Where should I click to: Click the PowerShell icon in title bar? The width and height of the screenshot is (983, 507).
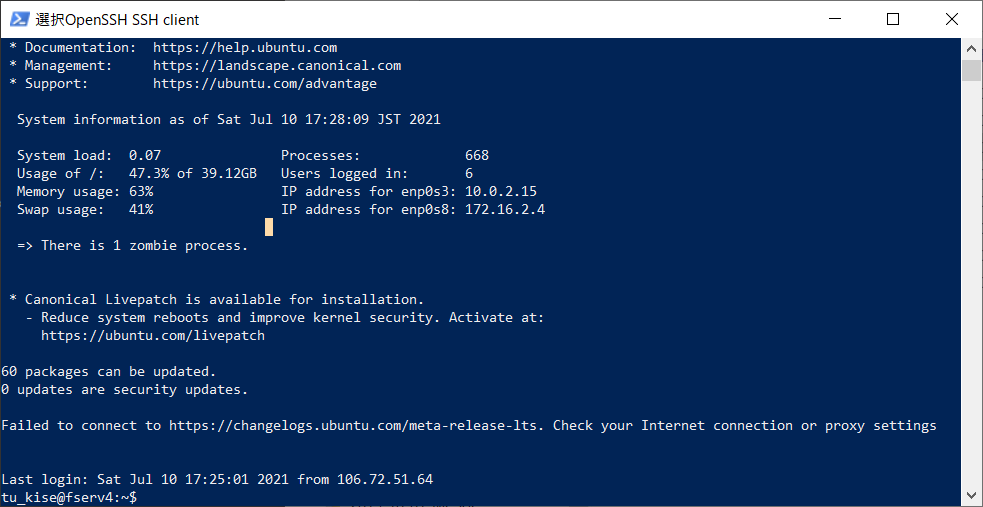click(18, 19)
